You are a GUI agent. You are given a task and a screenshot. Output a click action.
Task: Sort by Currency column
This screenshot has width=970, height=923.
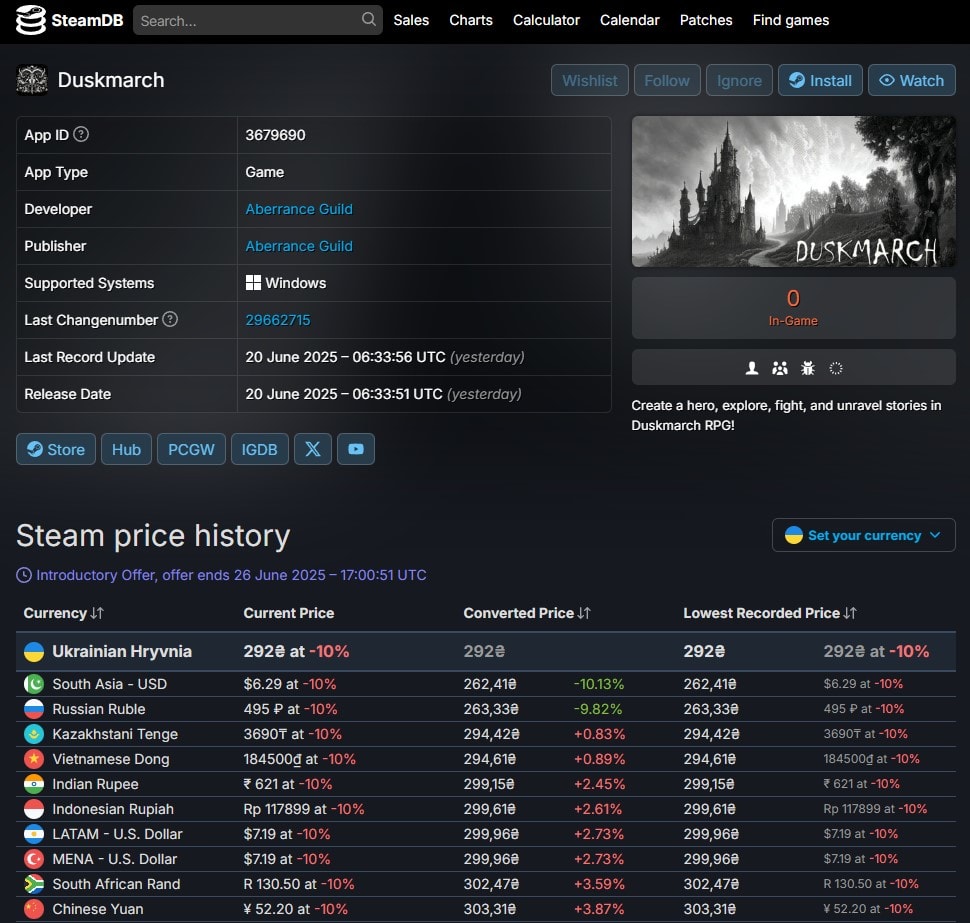tap(63, 613)
